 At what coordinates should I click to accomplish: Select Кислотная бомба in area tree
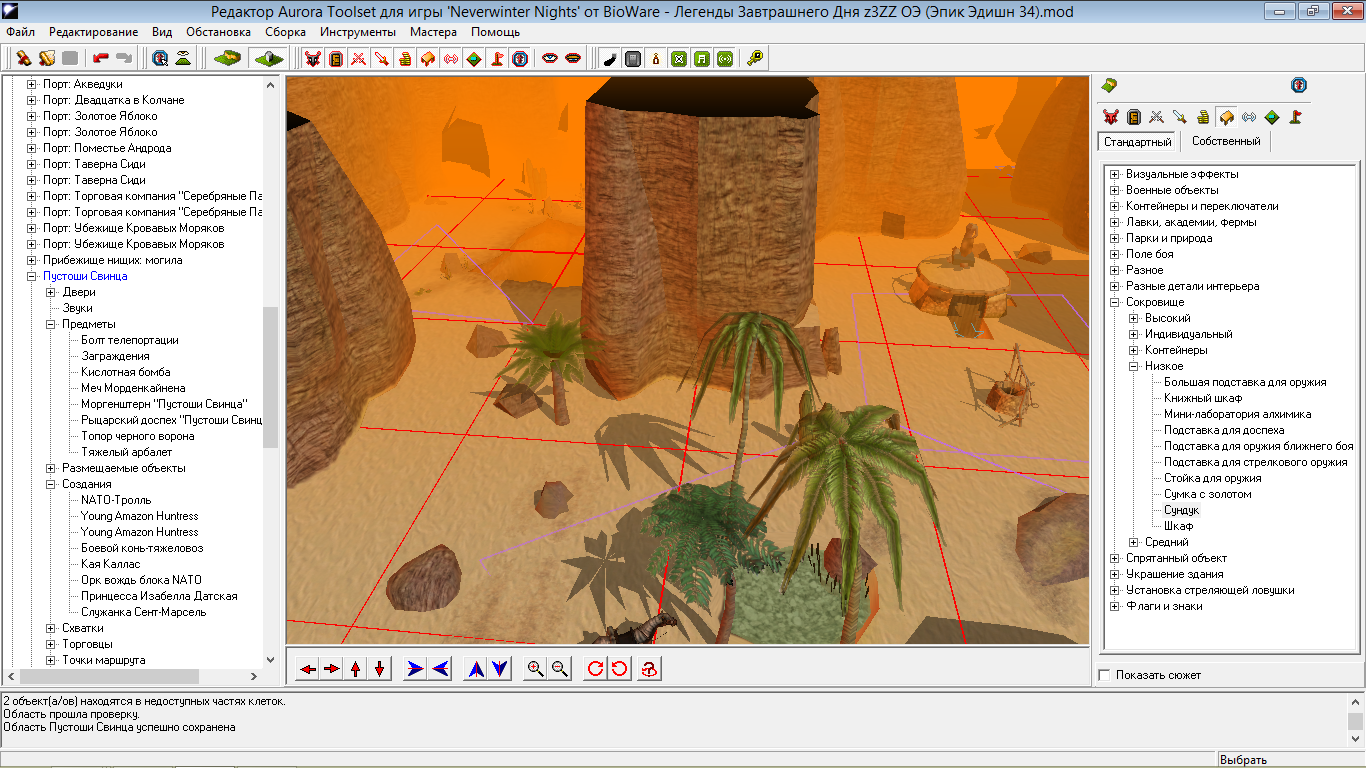[126, 372]
